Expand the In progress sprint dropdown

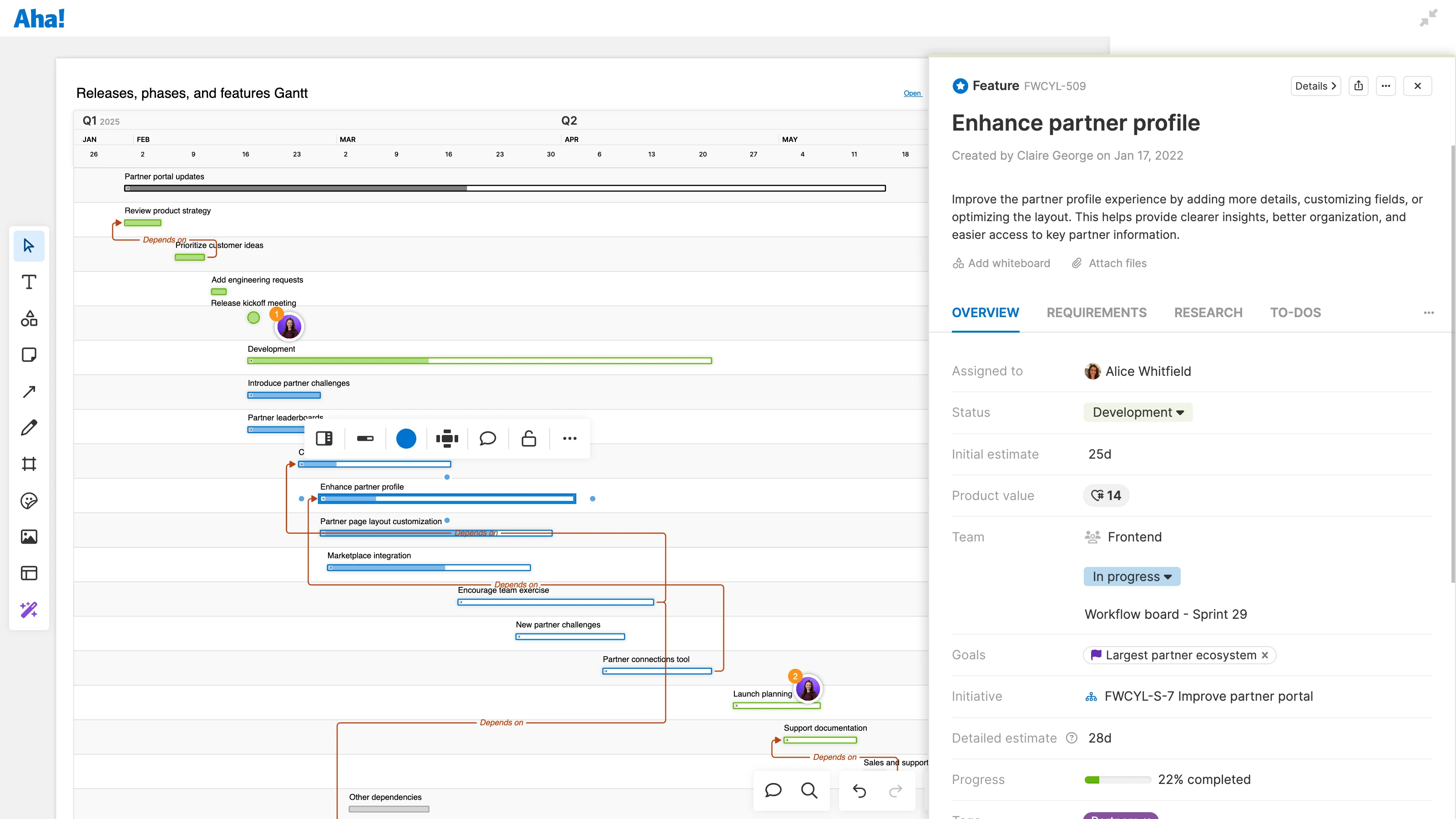click(1132, 576)
